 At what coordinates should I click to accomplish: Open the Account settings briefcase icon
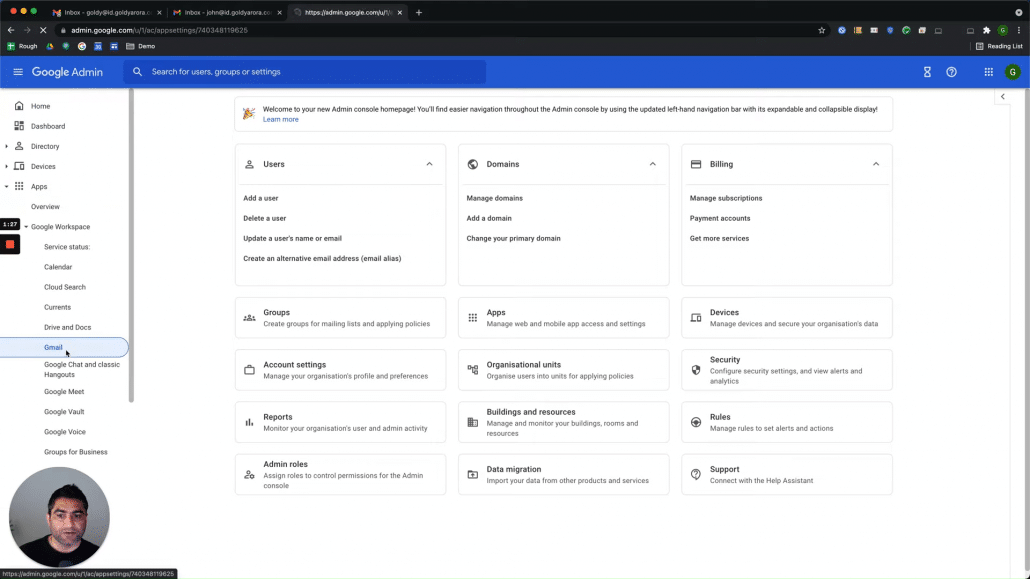click(x=250, y=370)
